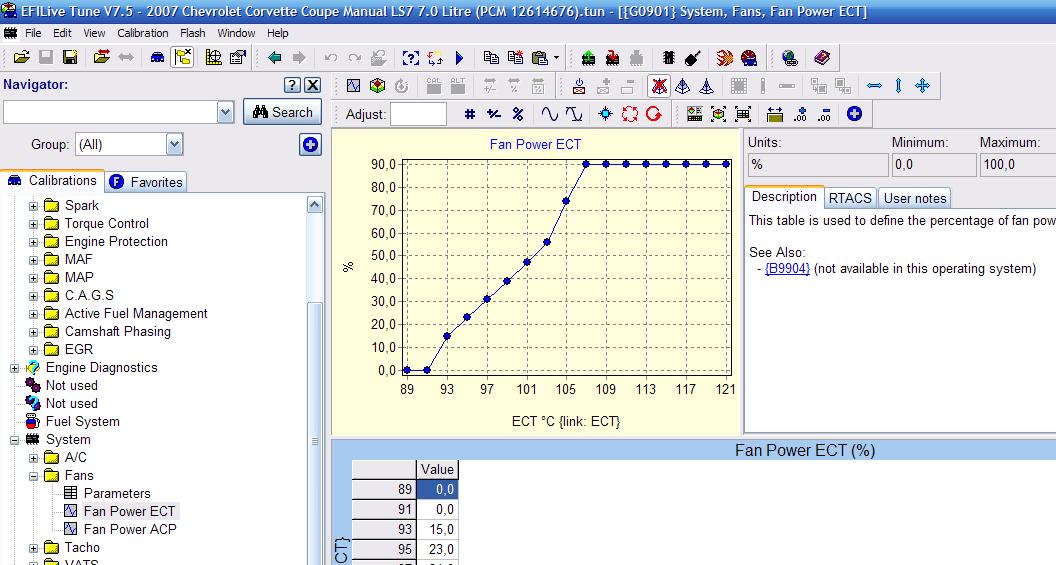
Task: Click the Navigator help question mark button
Action: 292,85
